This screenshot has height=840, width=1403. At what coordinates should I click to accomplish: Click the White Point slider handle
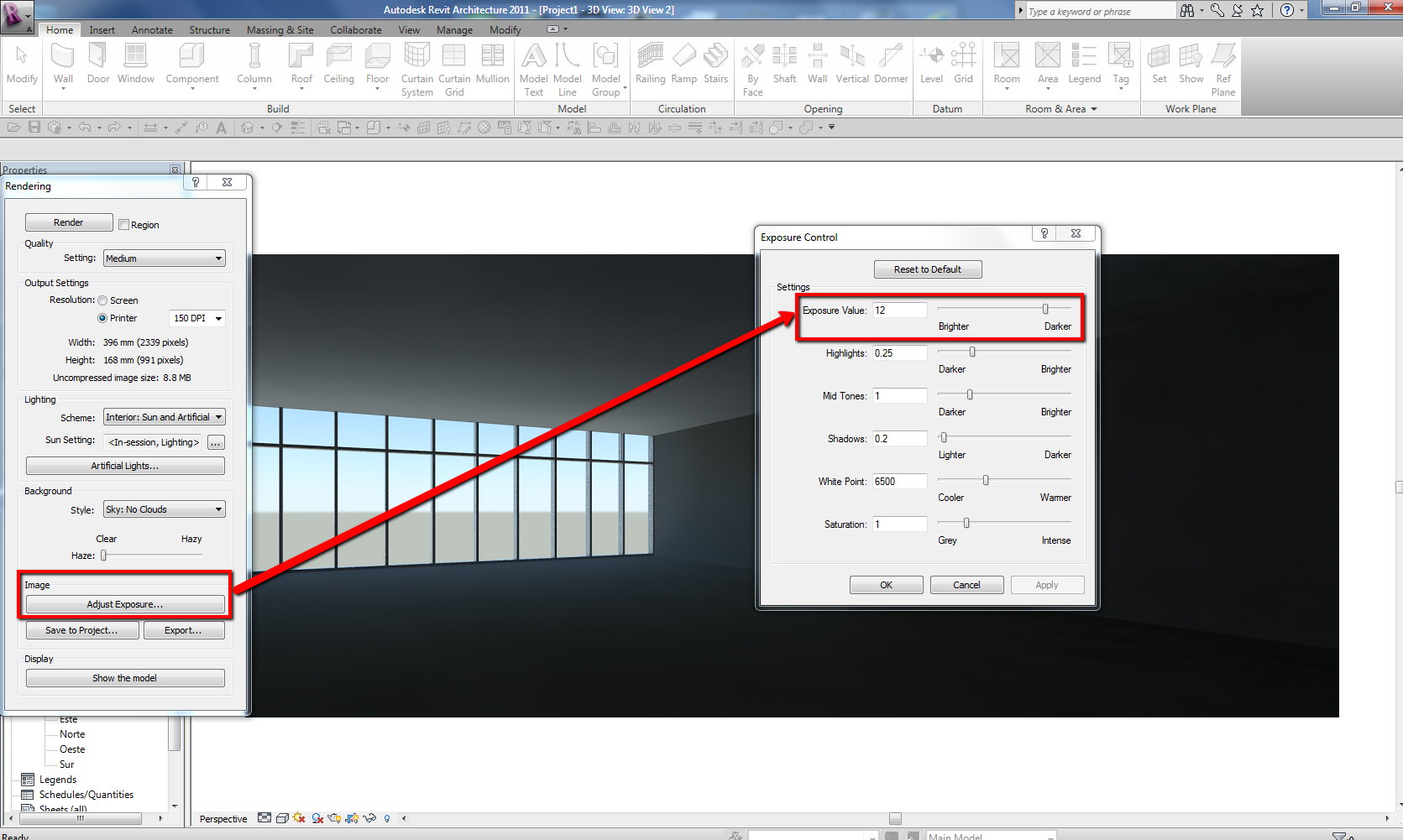pos(986,480)
